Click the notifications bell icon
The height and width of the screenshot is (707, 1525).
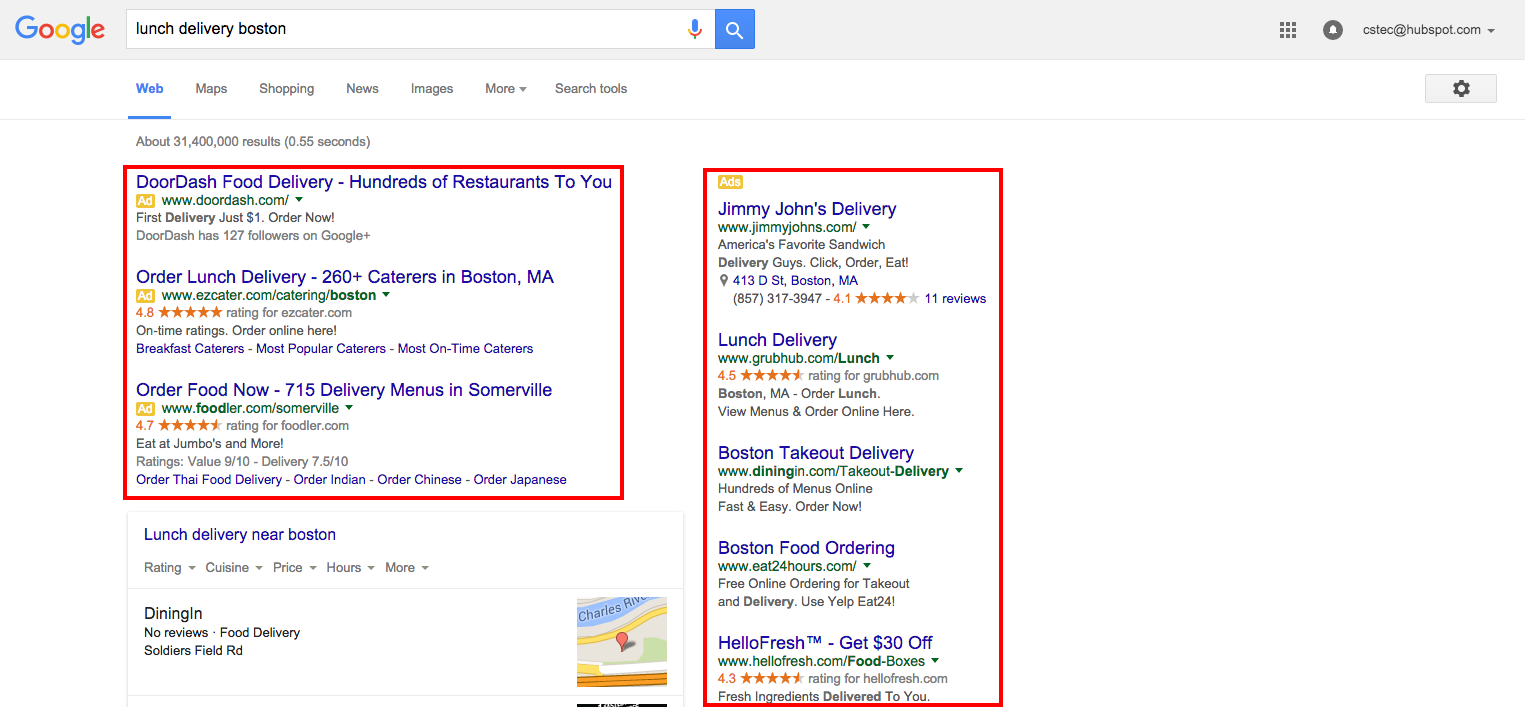click(x=1333, y=30)
